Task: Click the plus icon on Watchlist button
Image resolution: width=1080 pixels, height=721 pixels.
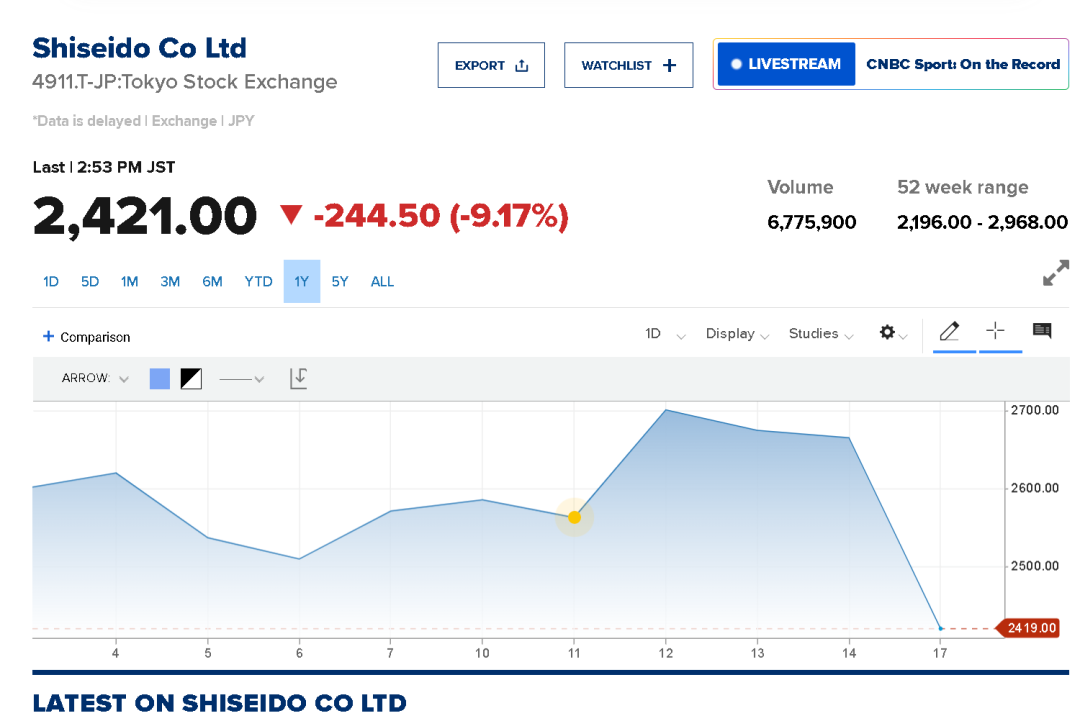Action: point(670,66)
